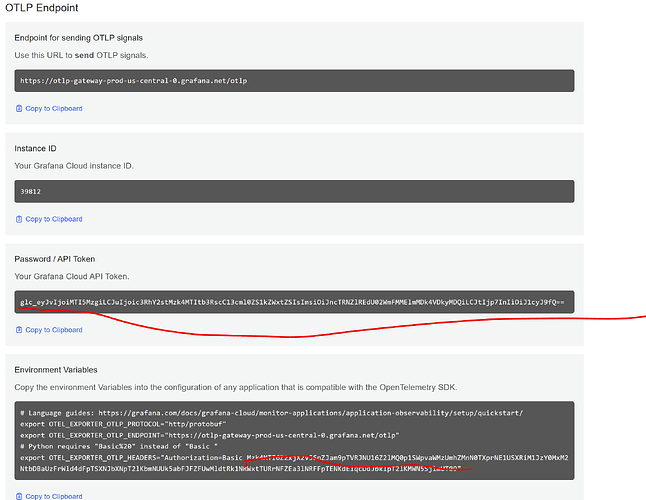The image size is (646, 500).
Task: Click the OTEL_EXPORTER_OTLP_ENDPOINT export line
Action: click(210, 435)
